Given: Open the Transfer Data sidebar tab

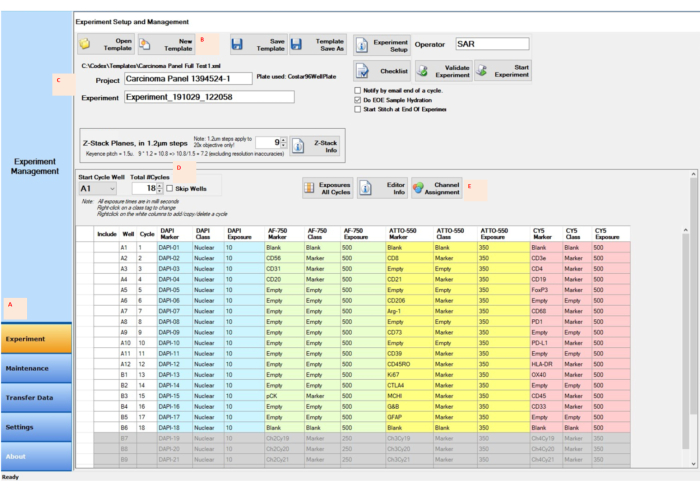Looking at the screenshot, I should pyautogui.click(x=36, y=398).
